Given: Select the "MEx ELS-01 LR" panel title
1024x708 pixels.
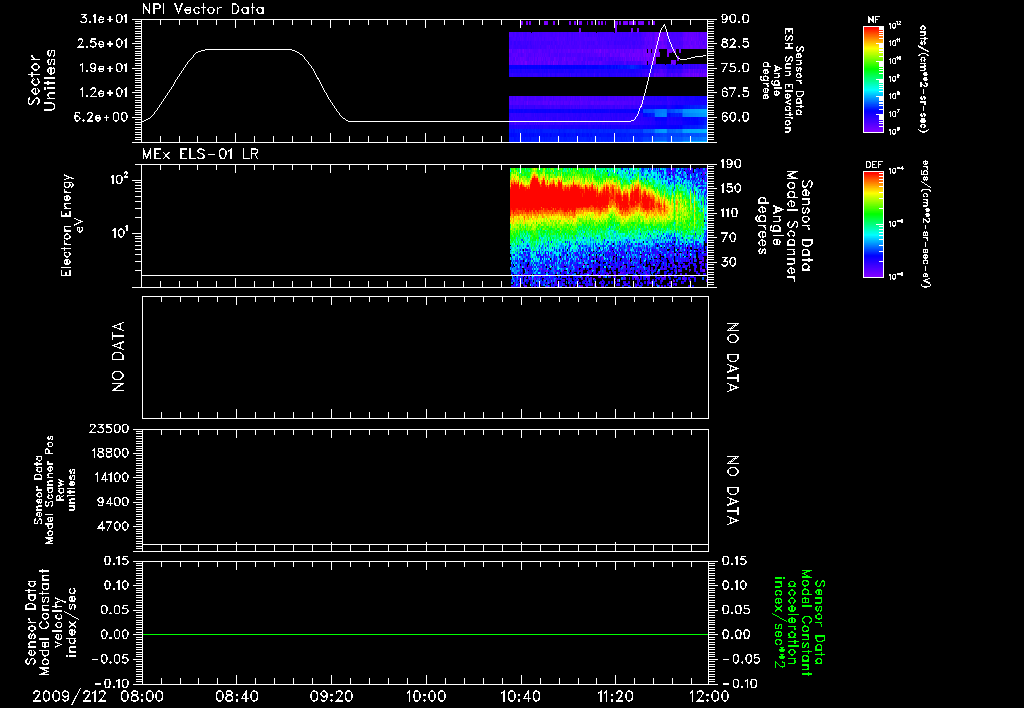Looking at the screenshot, I should (200, 154).
